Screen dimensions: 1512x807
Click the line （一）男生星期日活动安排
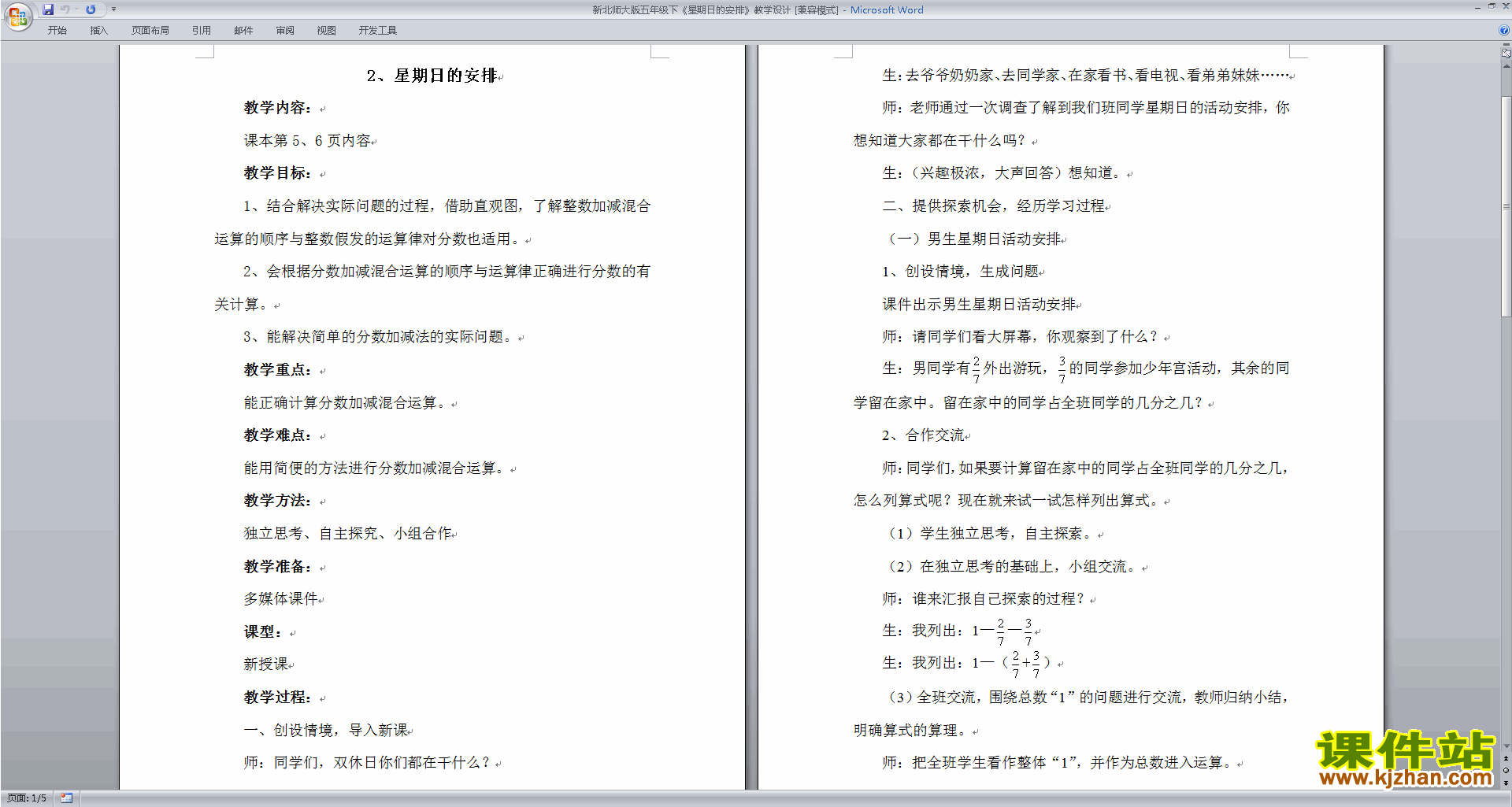973,239
